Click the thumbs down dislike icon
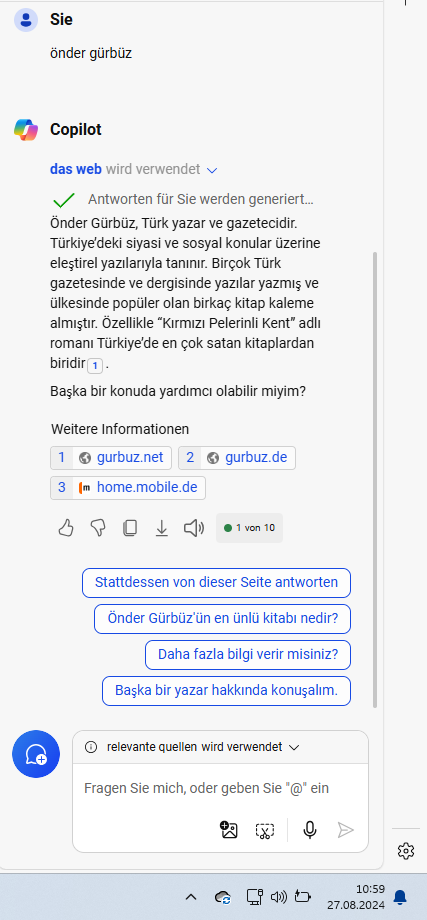 (x=98, y=528)
